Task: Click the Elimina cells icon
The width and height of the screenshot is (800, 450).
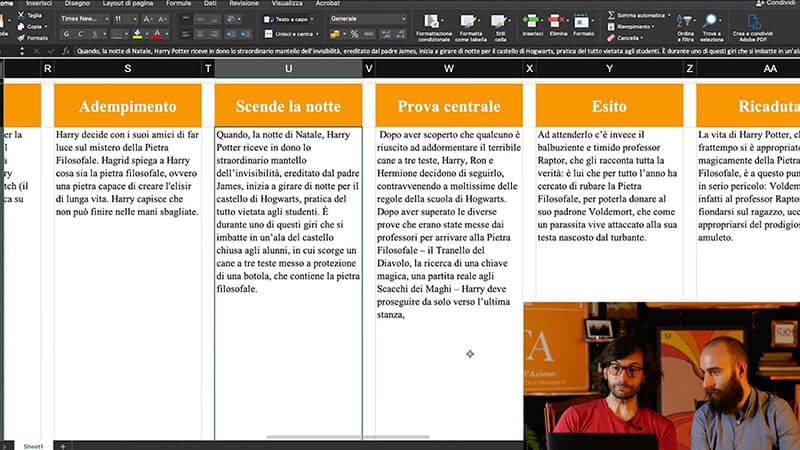Action: pos(556,21)
